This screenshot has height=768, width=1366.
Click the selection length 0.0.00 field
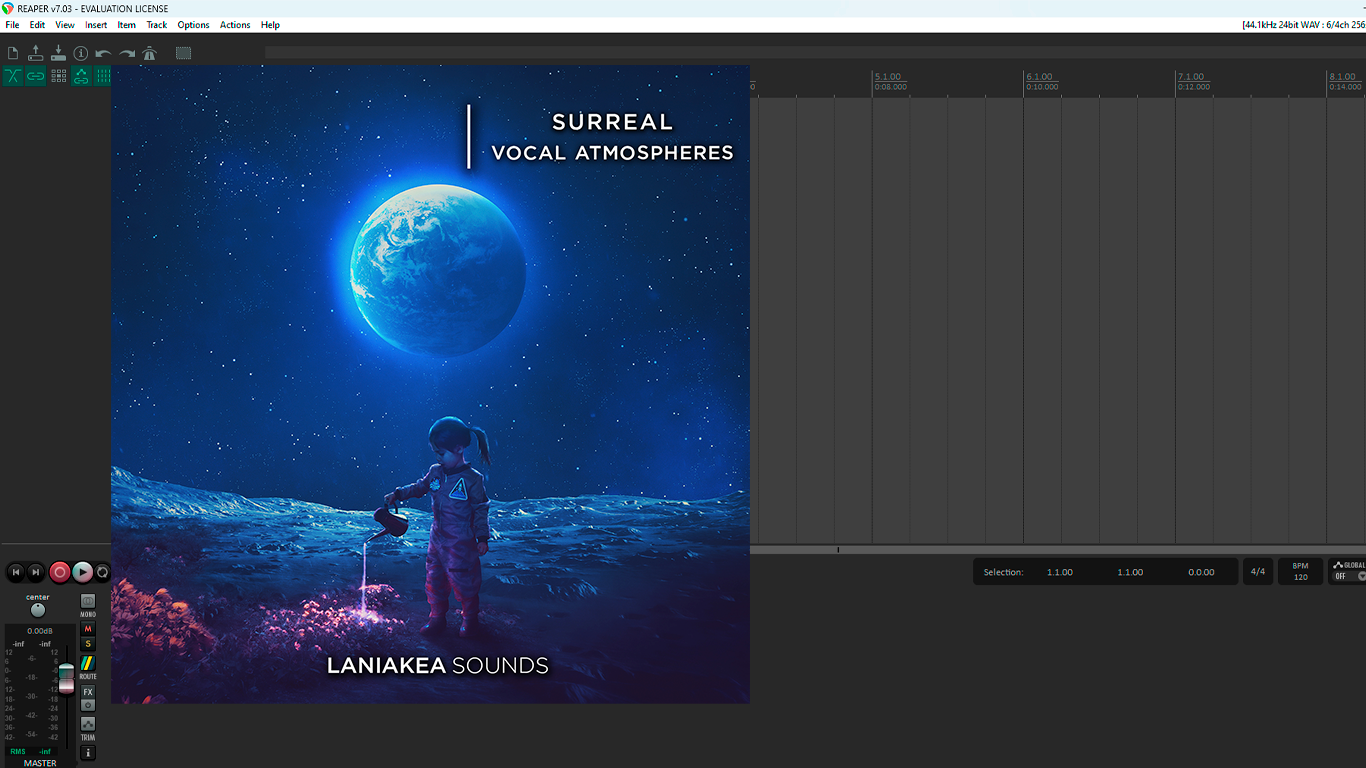[1201, 572]
